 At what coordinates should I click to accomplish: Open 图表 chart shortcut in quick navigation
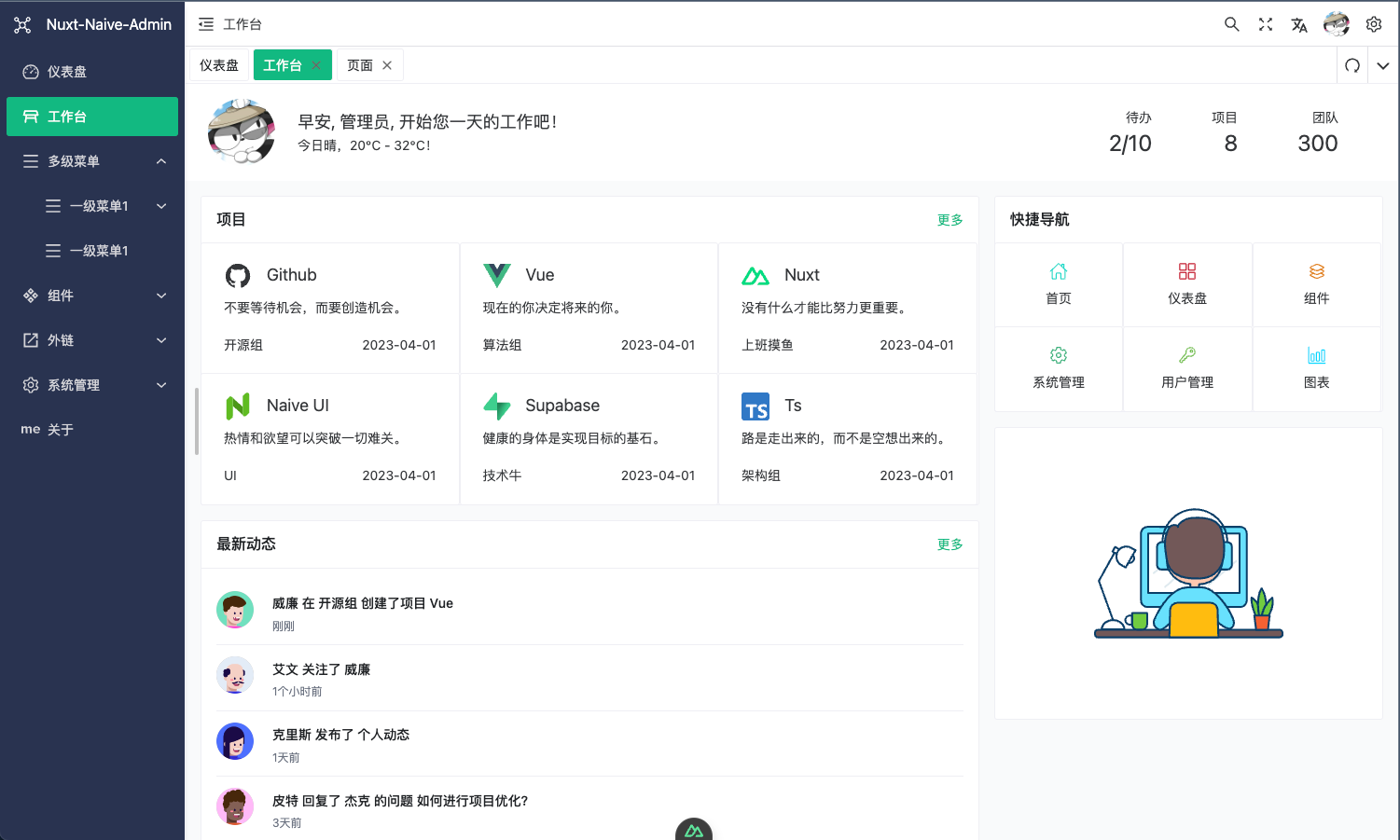[1316, 368]
